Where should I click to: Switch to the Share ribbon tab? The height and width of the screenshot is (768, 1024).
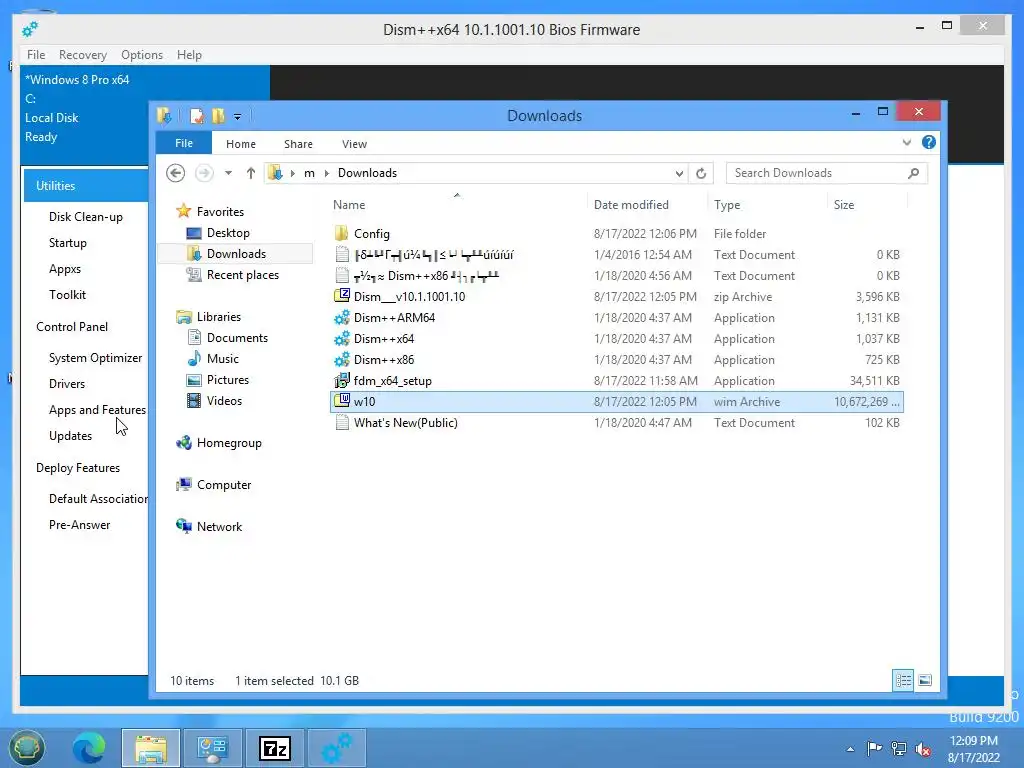click(298, 144)
